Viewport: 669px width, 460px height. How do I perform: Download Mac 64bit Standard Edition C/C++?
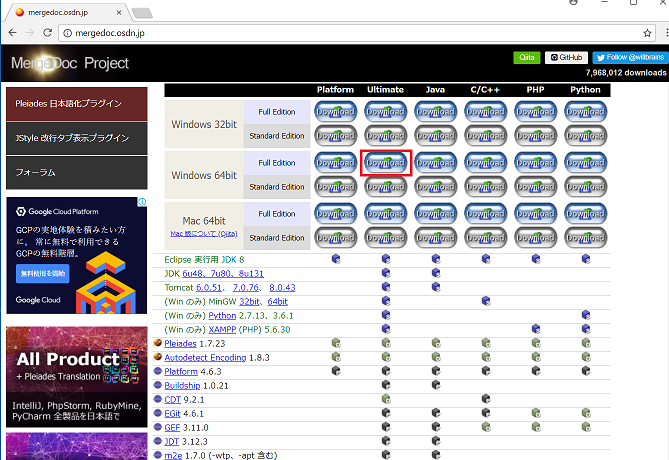click(x=486, y=238)
